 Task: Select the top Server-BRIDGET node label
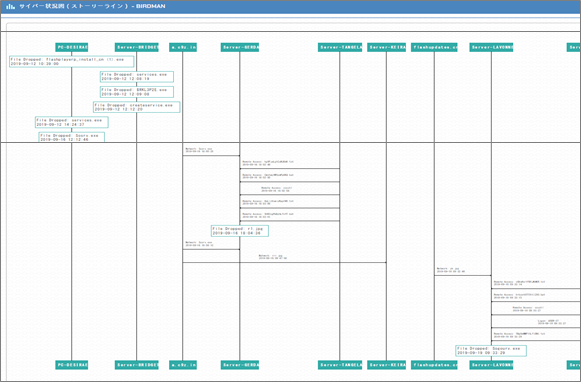point(136,47)
